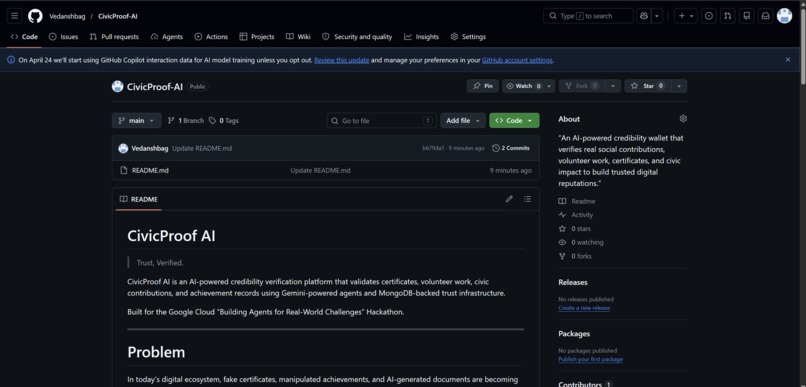Screen dimensions: 806x387
Task: Pin the CivicProof-AI repository
Action: (483, 86)
